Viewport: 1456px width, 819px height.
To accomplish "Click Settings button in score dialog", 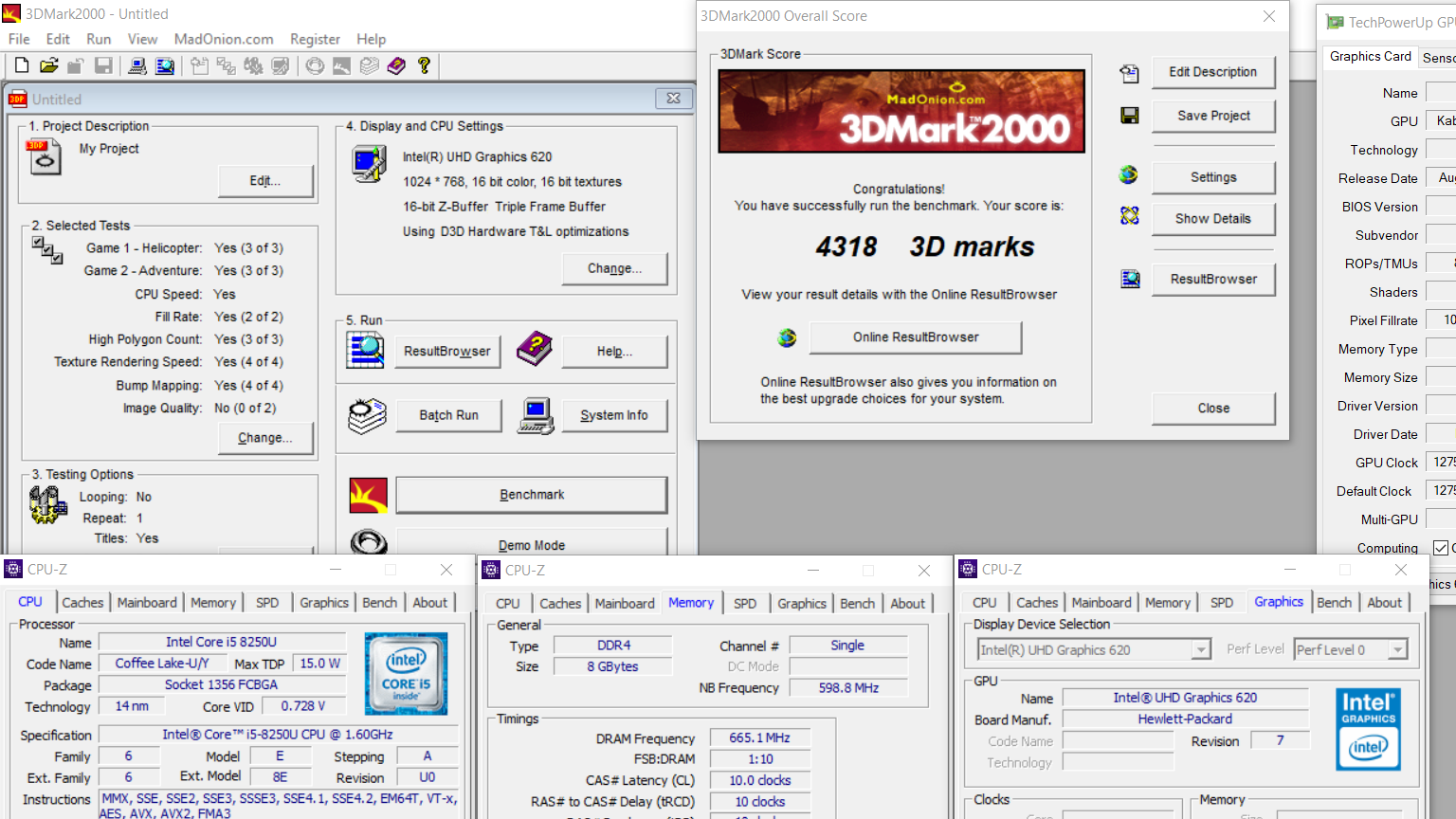I will [x=1213, y=177].
